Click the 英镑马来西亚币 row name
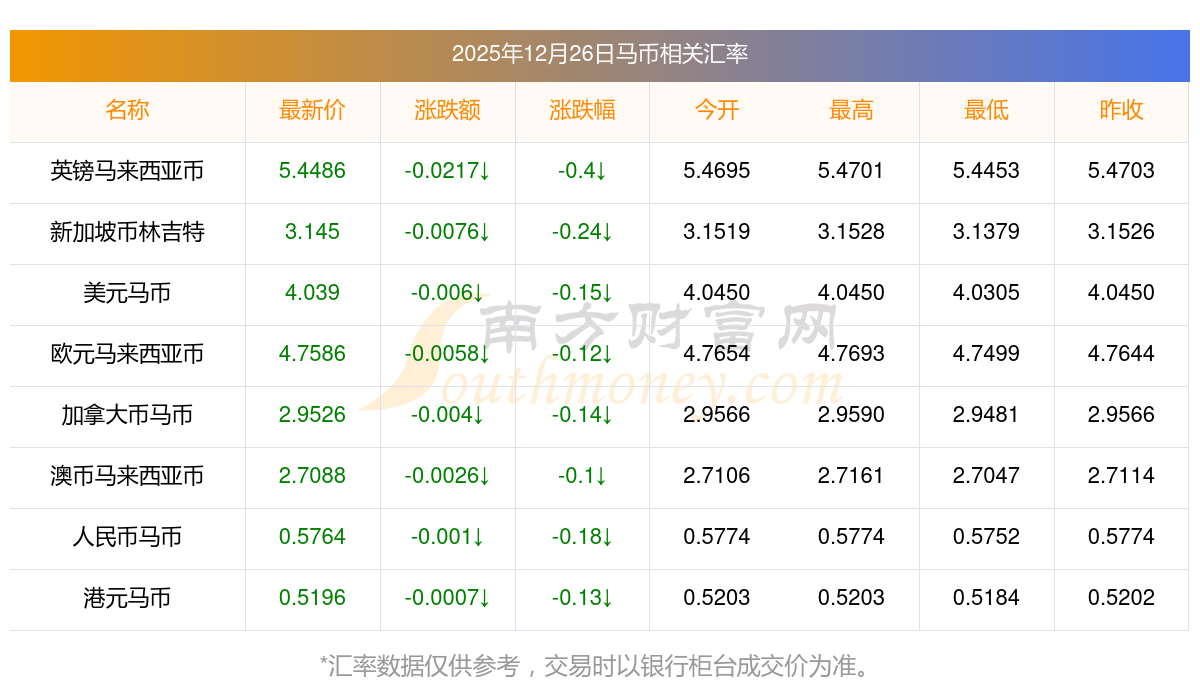Image resolution: width=1200 pixels, height=697 pixels. coord(127,171)
